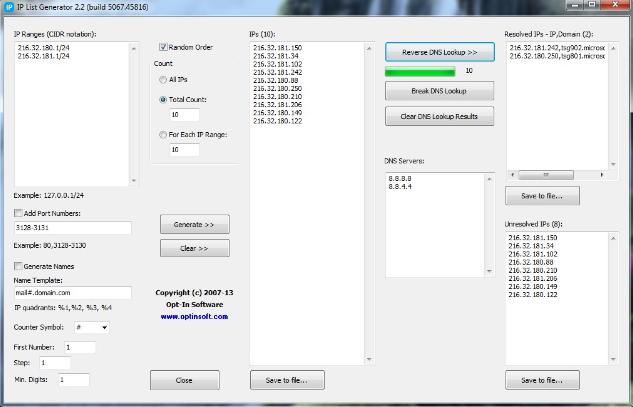Click the IP List Generator title bar icon
This screenshot has height=407, width=633.
9,6
